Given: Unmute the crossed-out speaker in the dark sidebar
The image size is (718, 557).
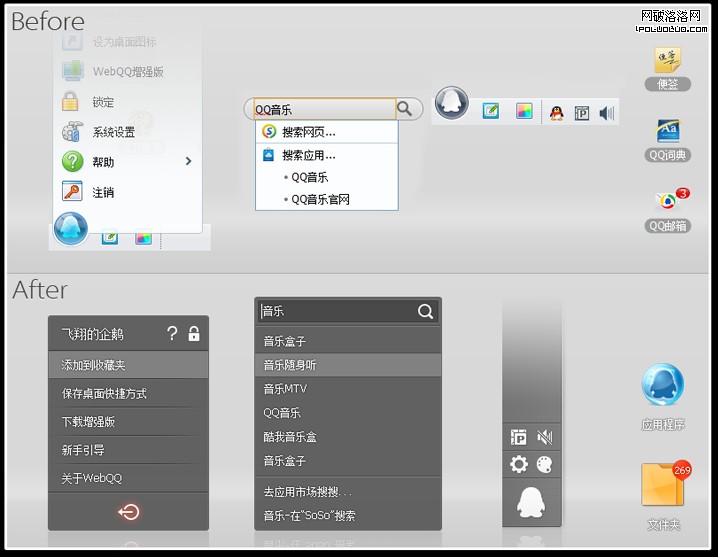Looking at the screenshot, I should [x=545, y=437].
